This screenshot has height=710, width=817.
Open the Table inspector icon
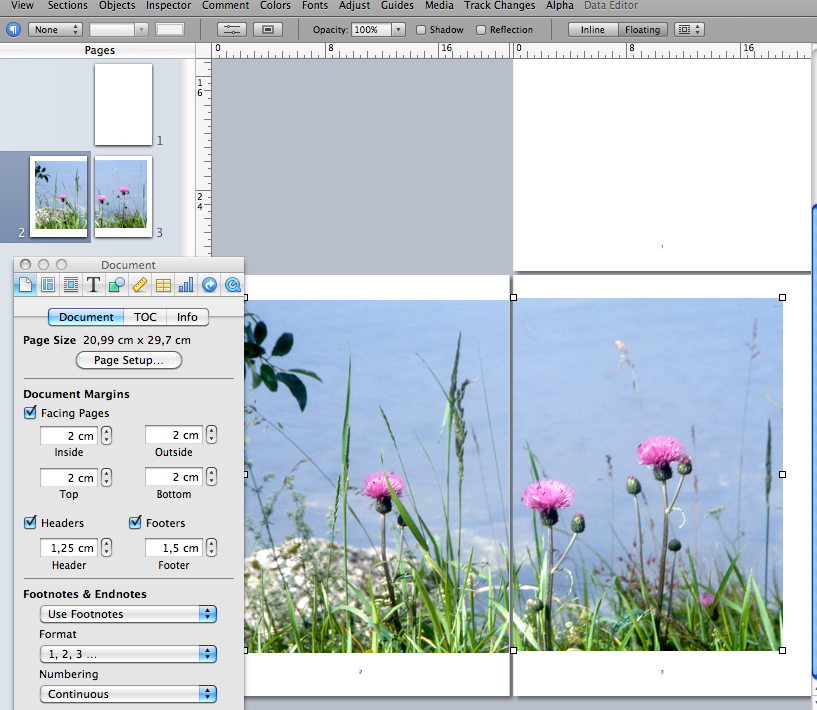click(x=163, y=285)
